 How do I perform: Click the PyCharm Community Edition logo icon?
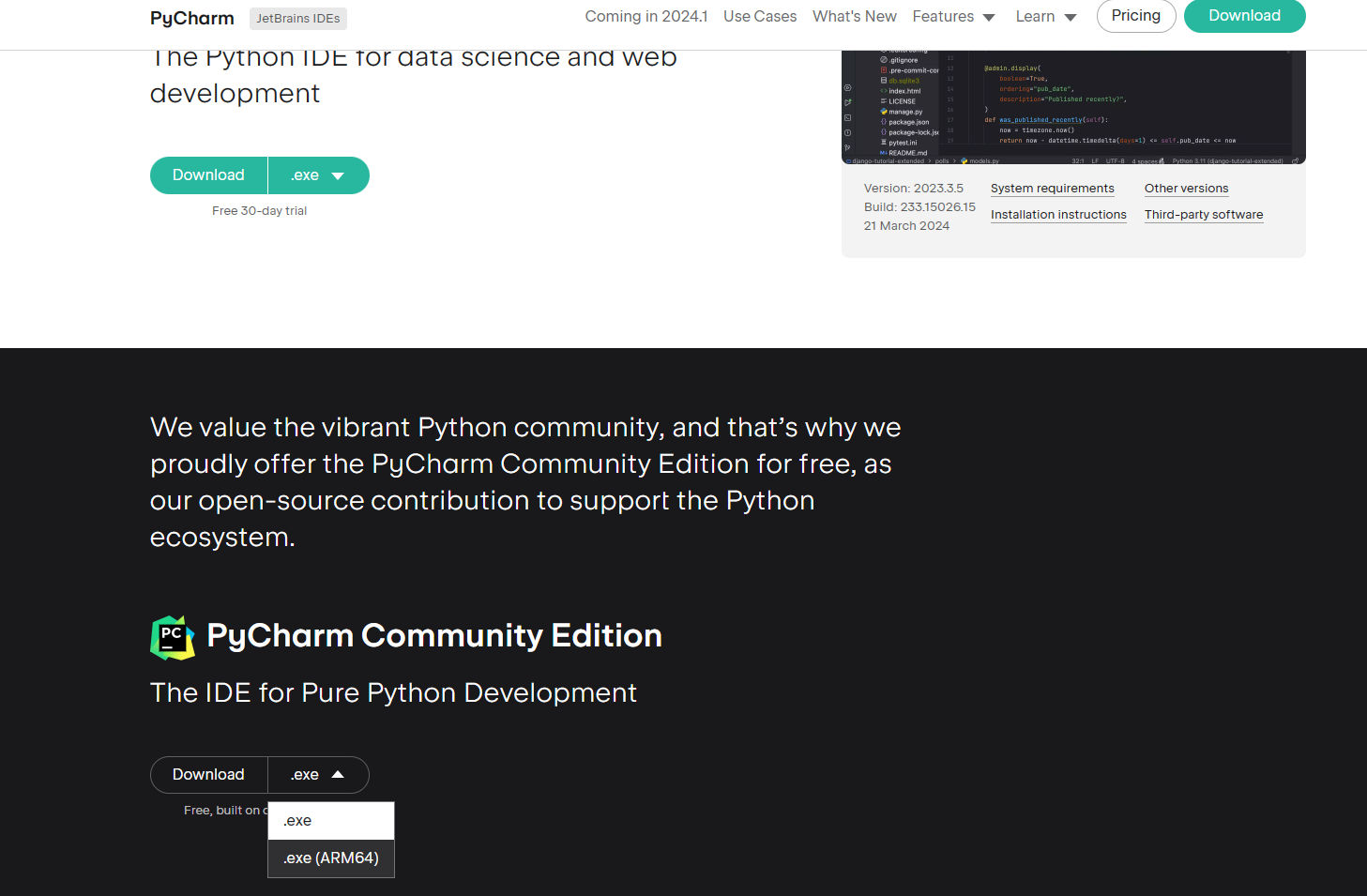coord(173,637)
